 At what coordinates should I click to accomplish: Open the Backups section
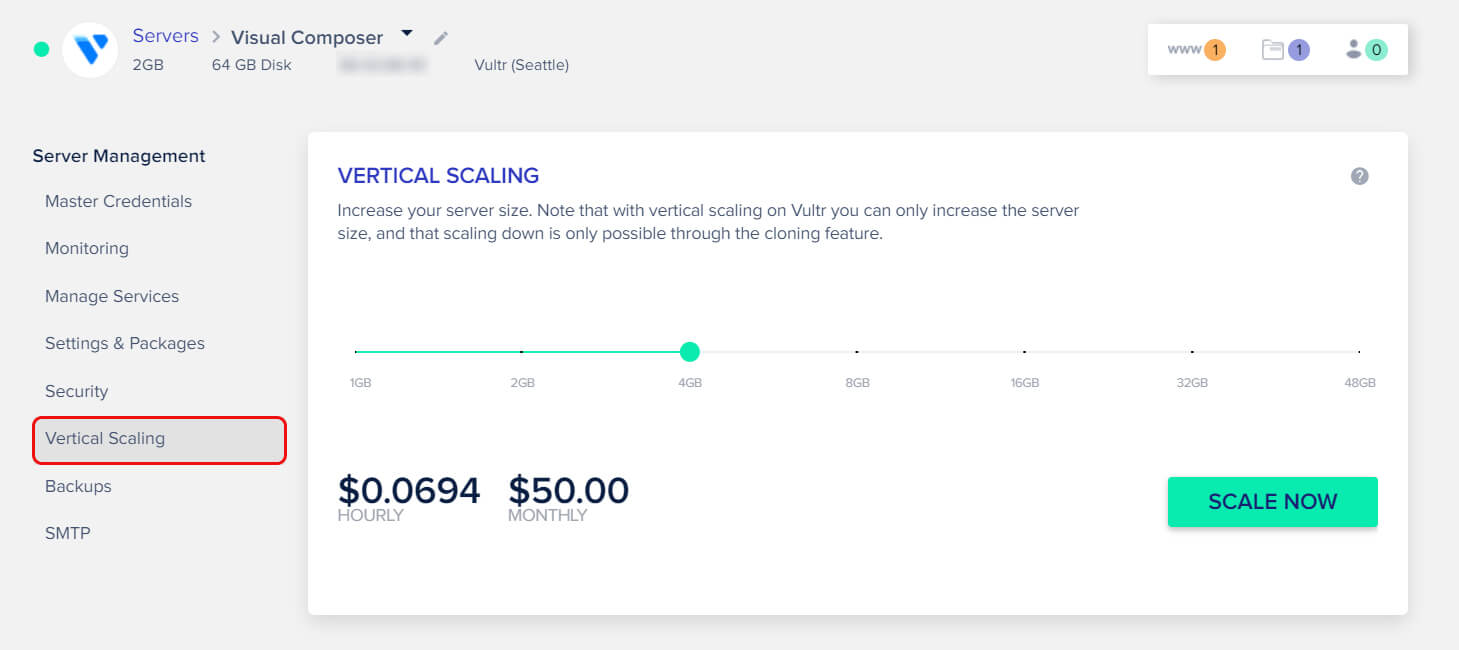coord(78,486)
